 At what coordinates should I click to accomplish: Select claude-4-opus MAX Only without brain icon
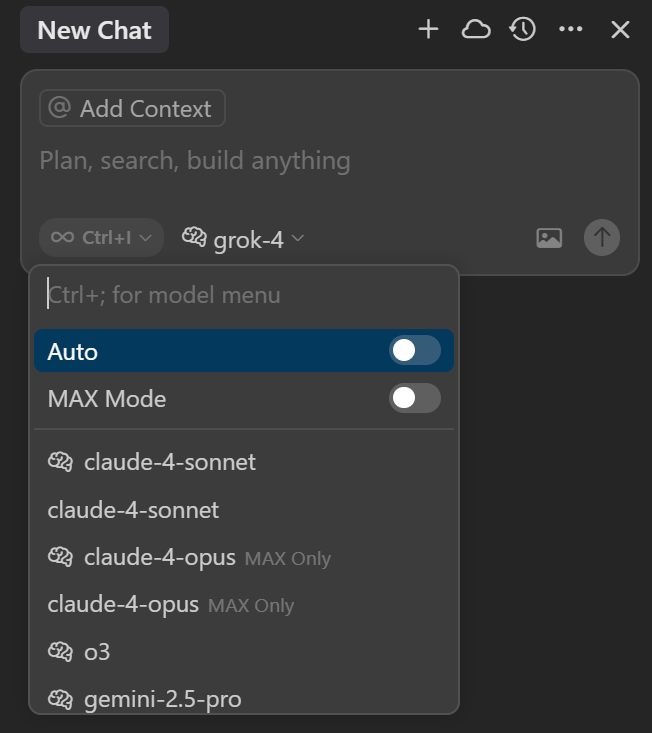tap(244, 604)
